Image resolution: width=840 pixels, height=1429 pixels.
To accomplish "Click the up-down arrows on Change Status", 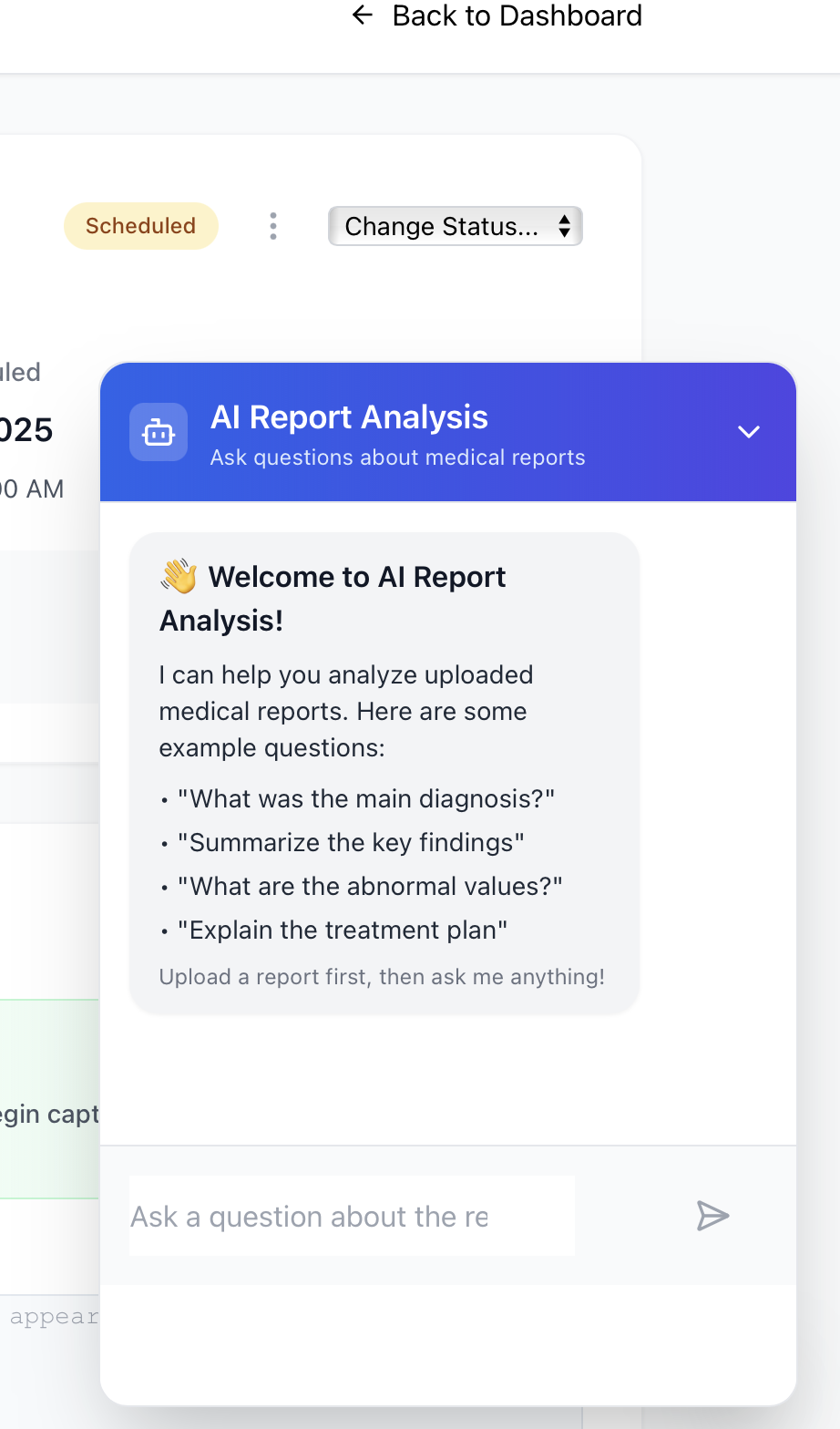I will pyautogui.click(x=565, y=226).
